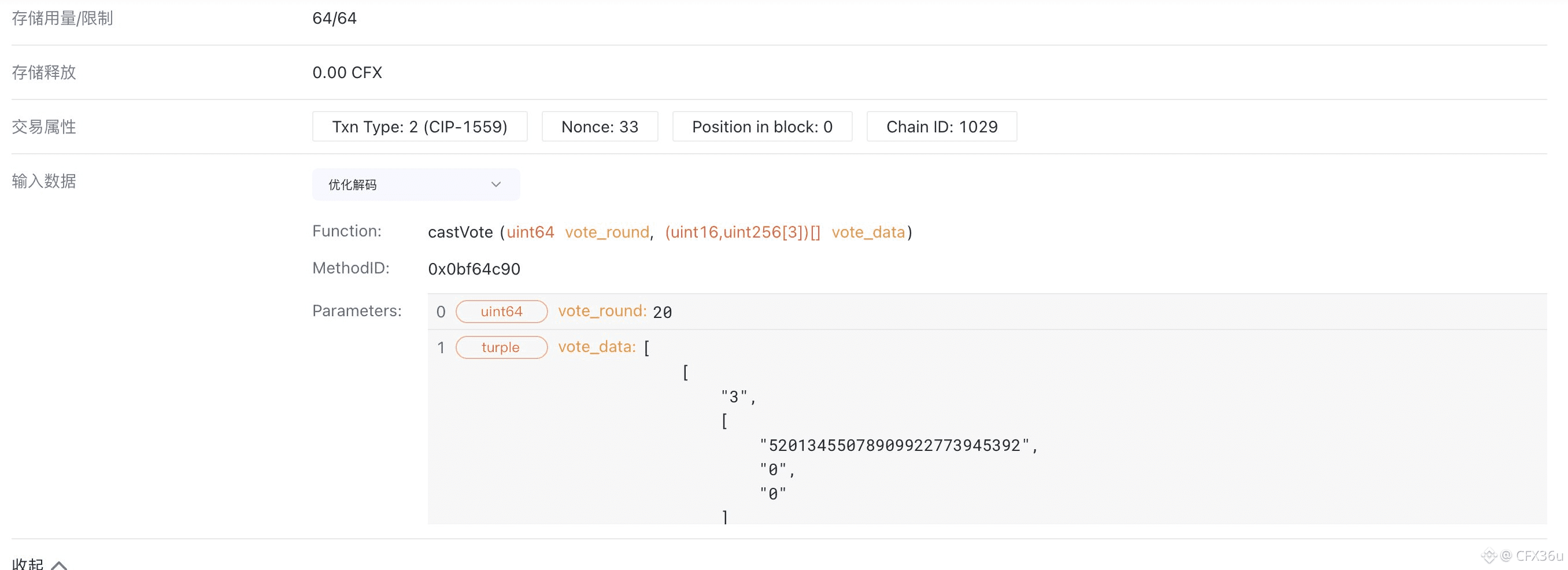Click the 输入数据 field label
Image resolution: width=1568 pixels, height=570 pixels.
[x=44, y=182]
